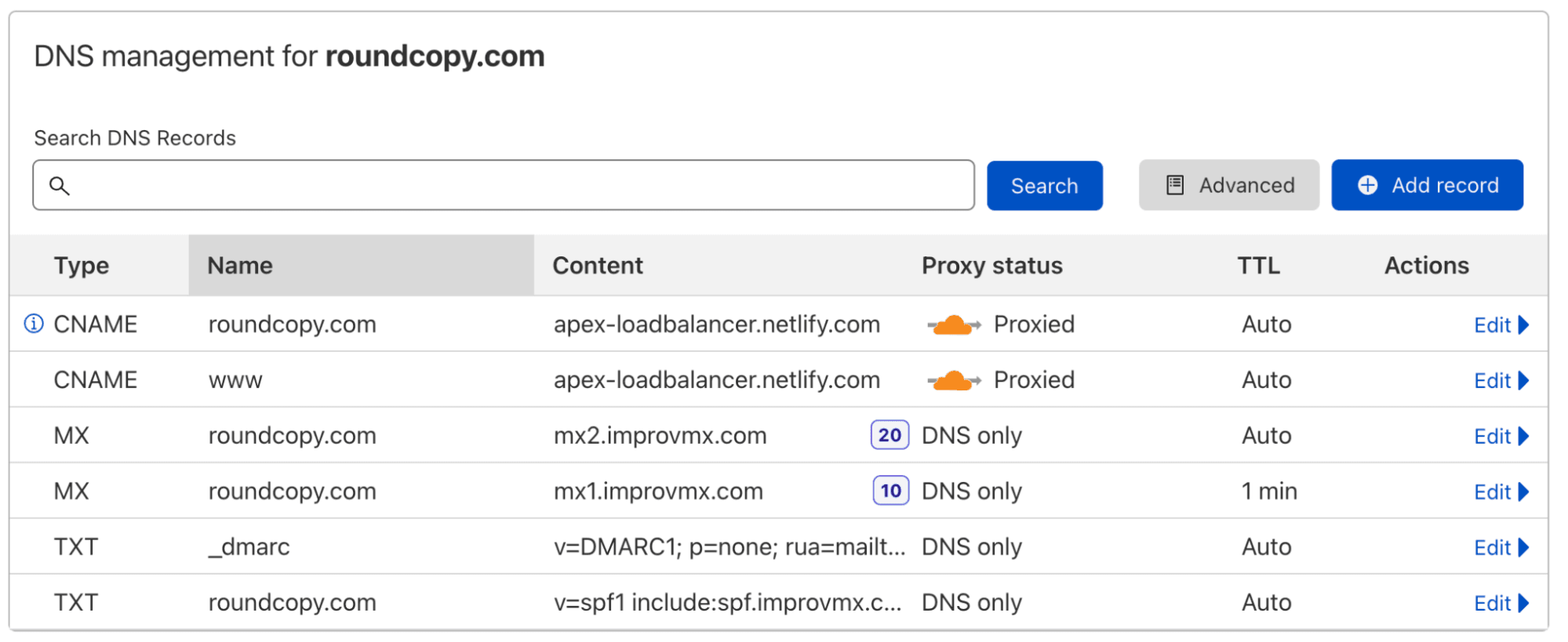This screenshot has width=1568, height=642.
Task: Expand Edit arrow for roundcopy.com CNAME record
Action: coord(1523,325)
